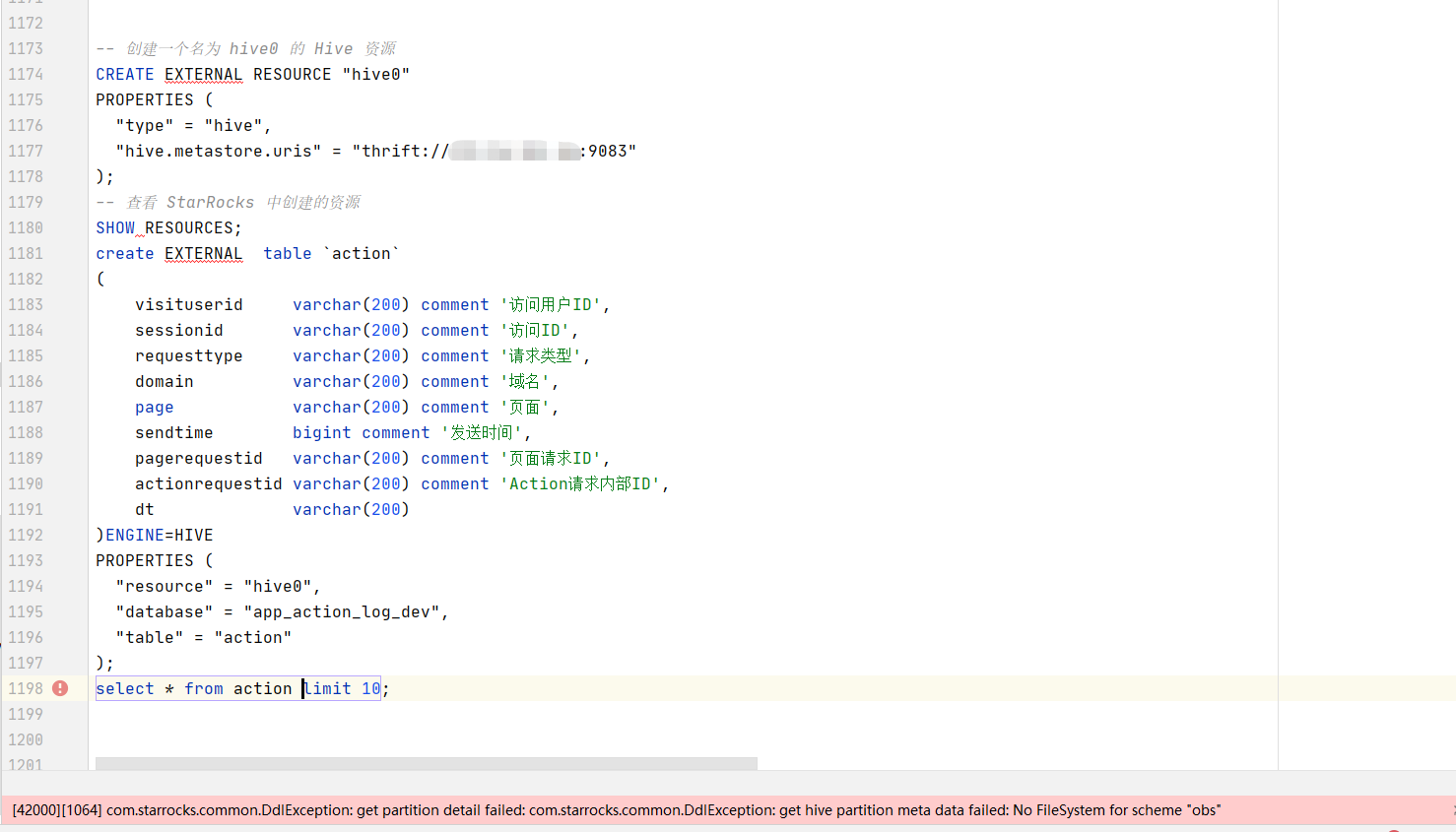Click the visituserid column name
The image size is (1456, 832).
click(x=188, y=304)
